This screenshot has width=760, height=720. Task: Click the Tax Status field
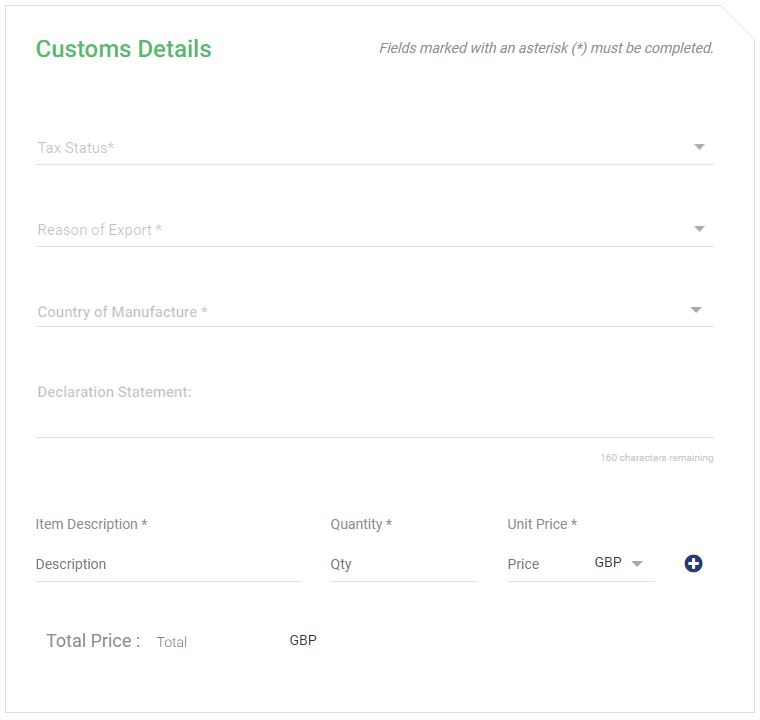coord(374,147)
